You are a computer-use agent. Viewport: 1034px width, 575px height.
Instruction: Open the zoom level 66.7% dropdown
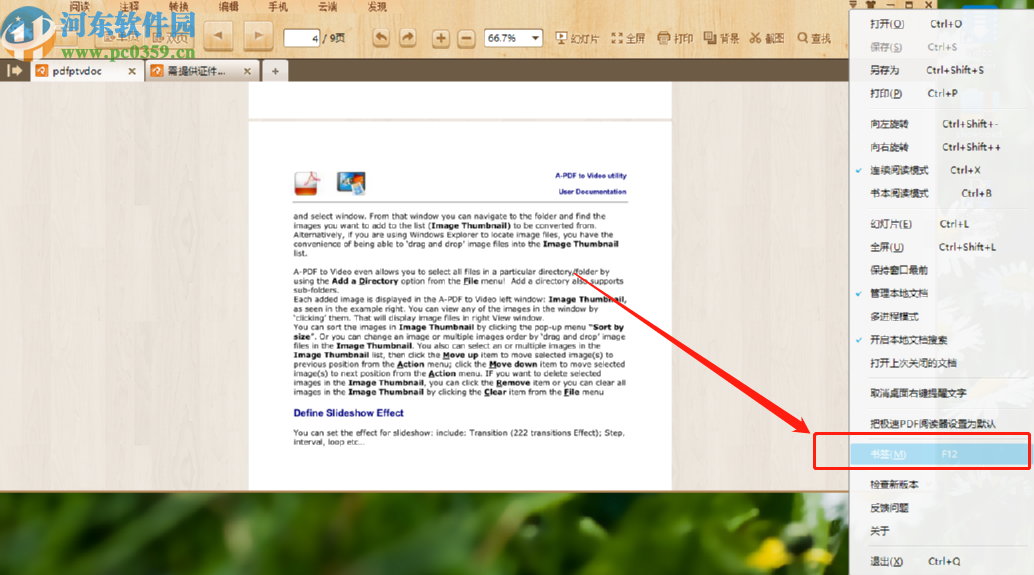(535, 38)
